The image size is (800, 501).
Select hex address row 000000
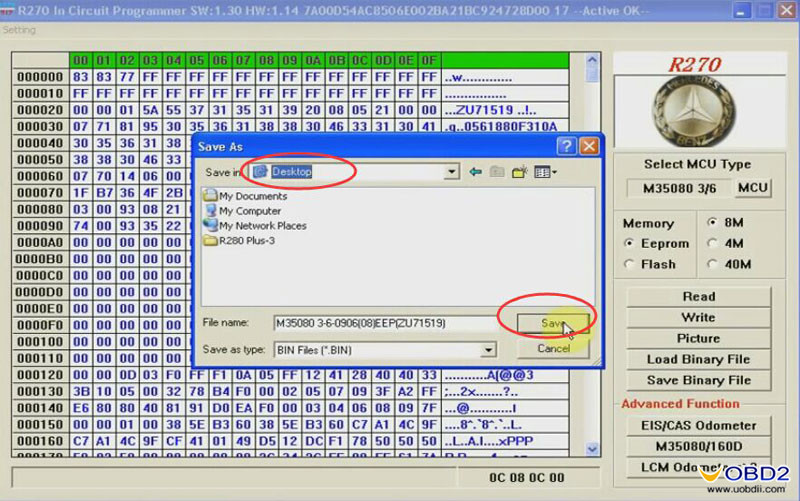point(40,77)
